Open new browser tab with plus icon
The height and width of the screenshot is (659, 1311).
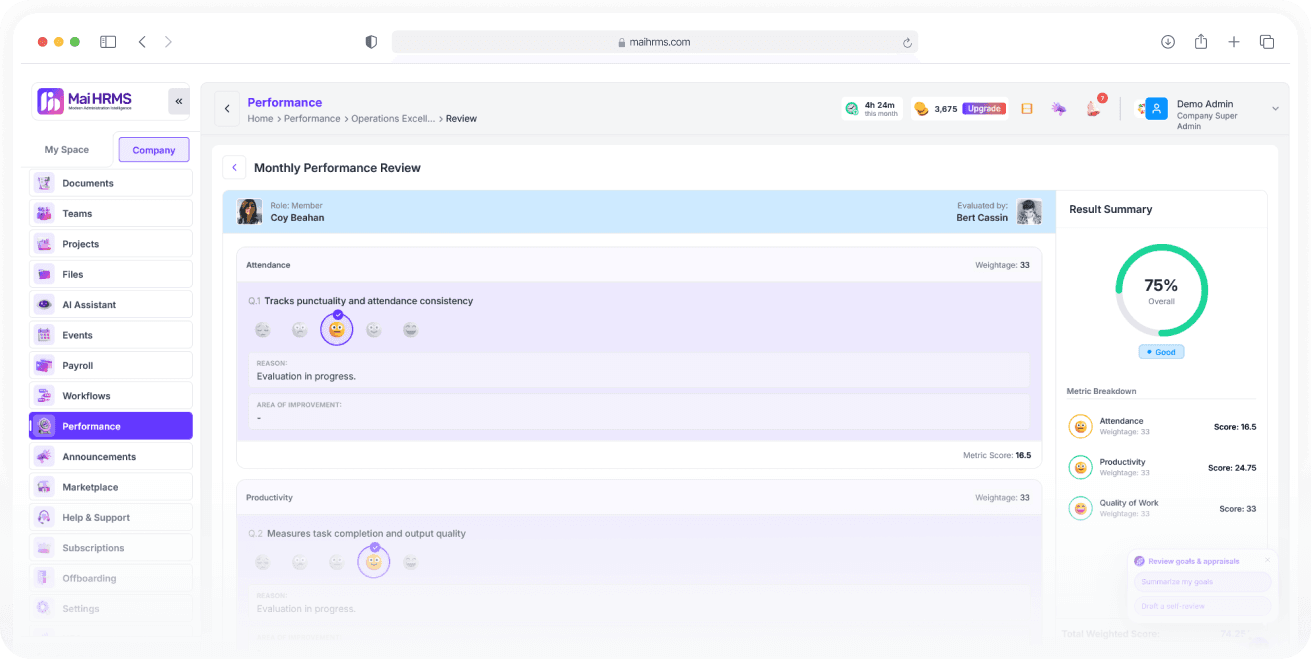click(x=1234, y=42)
